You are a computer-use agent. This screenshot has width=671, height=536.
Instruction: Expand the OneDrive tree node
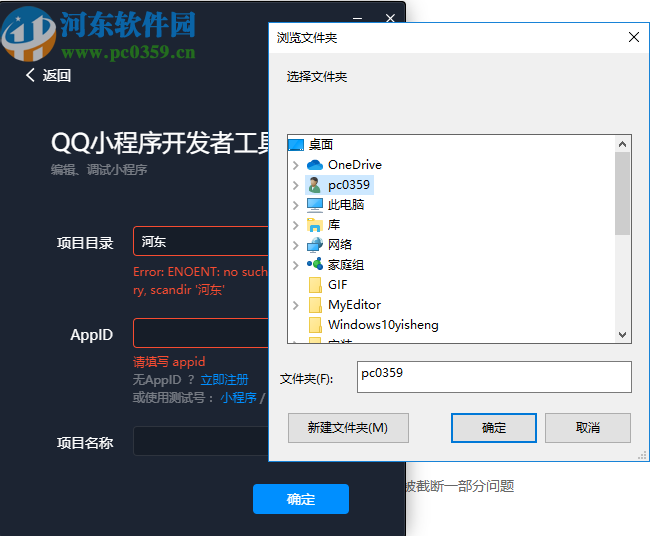(295, 165)
